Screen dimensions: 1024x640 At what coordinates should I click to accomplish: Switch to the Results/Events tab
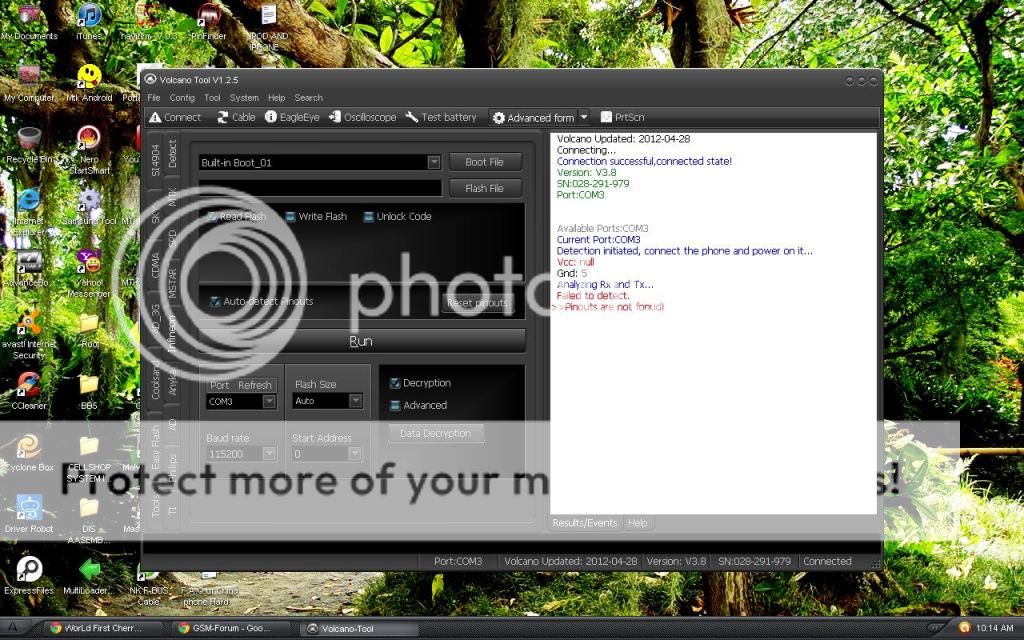tap(586, 523)
